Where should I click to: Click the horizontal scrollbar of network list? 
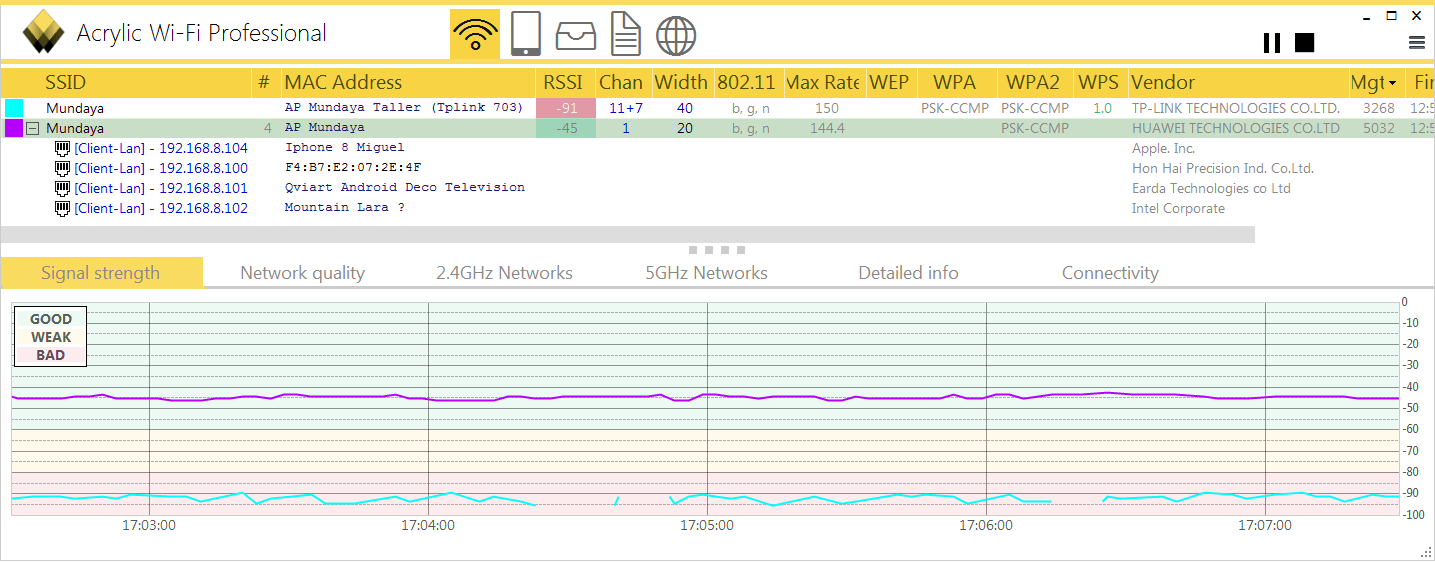[x=627, y=234]
